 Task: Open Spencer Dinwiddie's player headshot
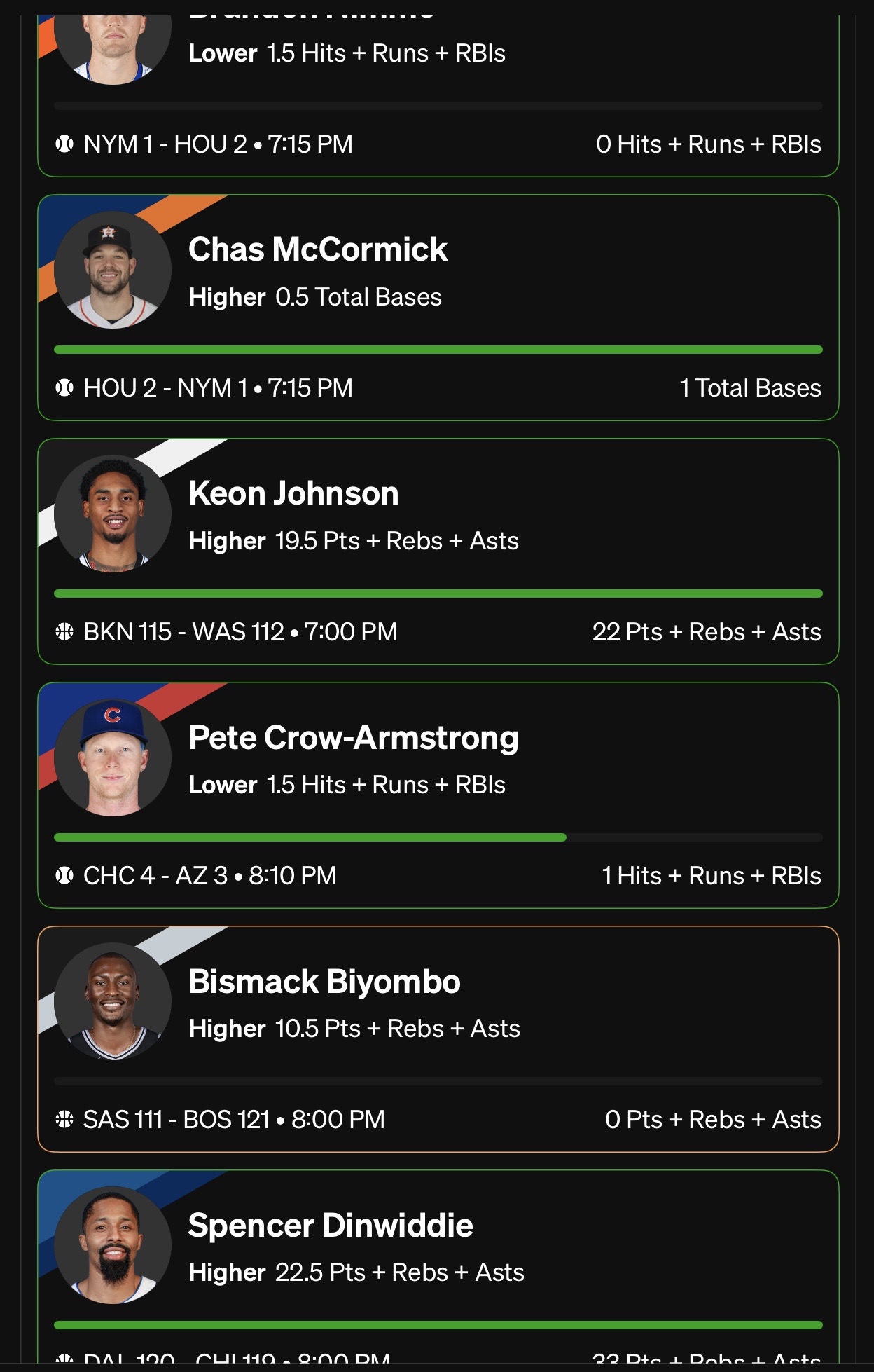click(x=113, y=1245)
